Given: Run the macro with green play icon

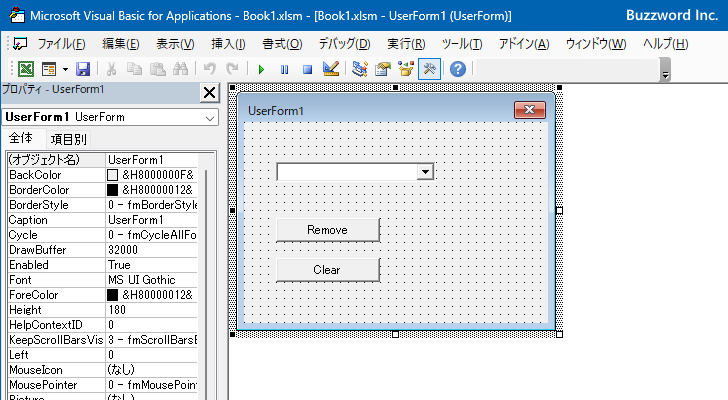Looking at the screenshot, I should point(261,70).
